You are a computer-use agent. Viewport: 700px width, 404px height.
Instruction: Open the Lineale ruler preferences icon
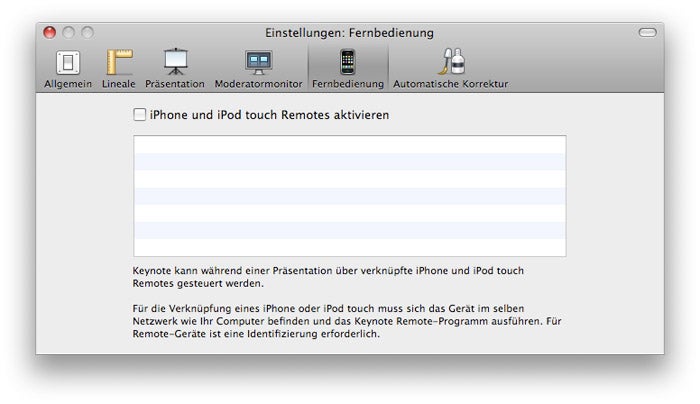pyautogui.click(x=119, y=62)
